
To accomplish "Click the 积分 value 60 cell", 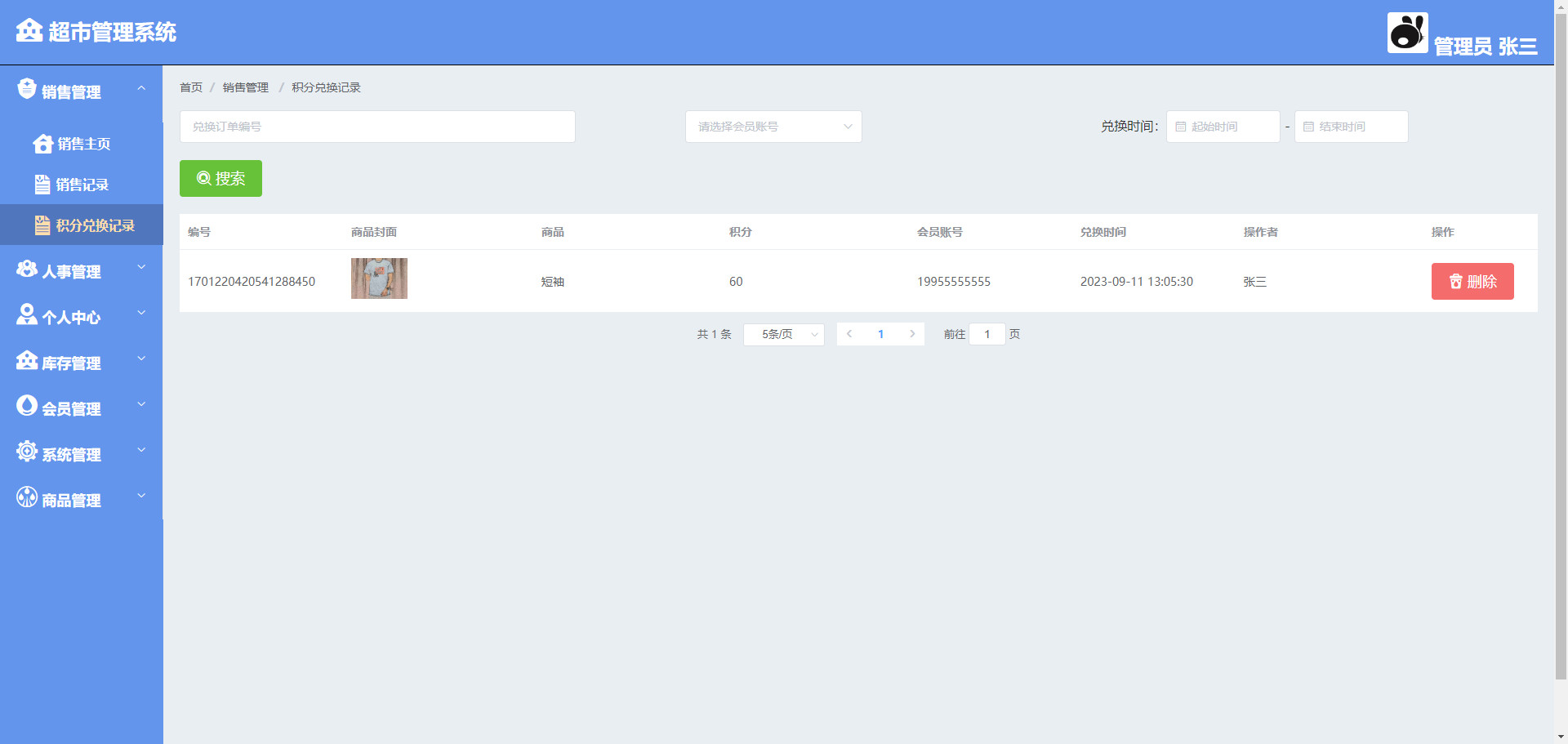I will (x=736, y=282).
